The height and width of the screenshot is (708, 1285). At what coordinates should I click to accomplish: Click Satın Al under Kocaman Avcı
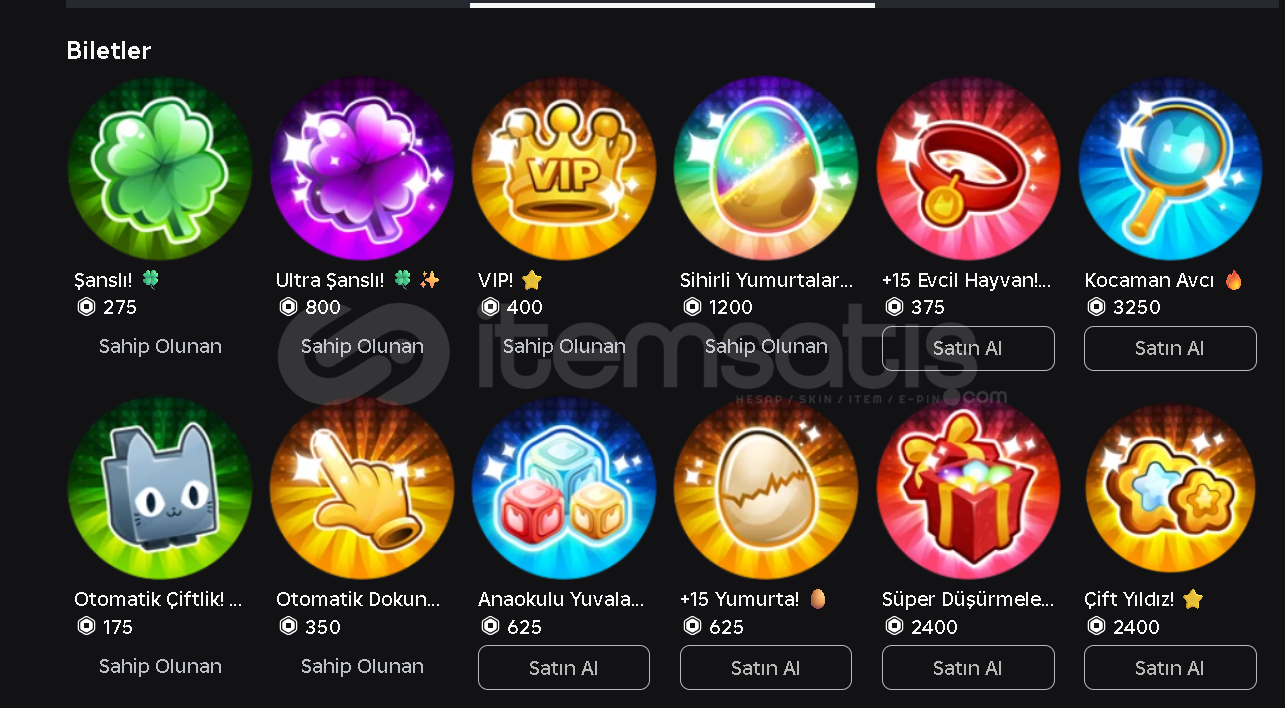point(1170,348)
